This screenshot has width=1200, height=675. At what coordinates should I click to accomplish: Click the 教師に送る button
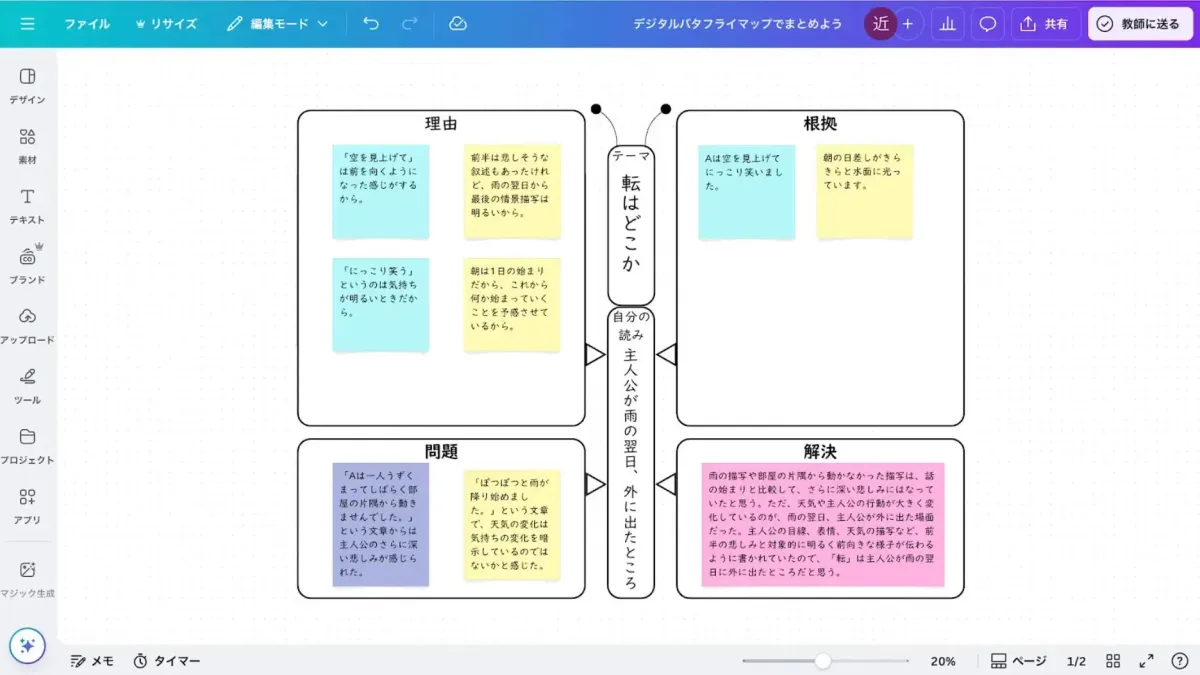(x=1140, y=23)
